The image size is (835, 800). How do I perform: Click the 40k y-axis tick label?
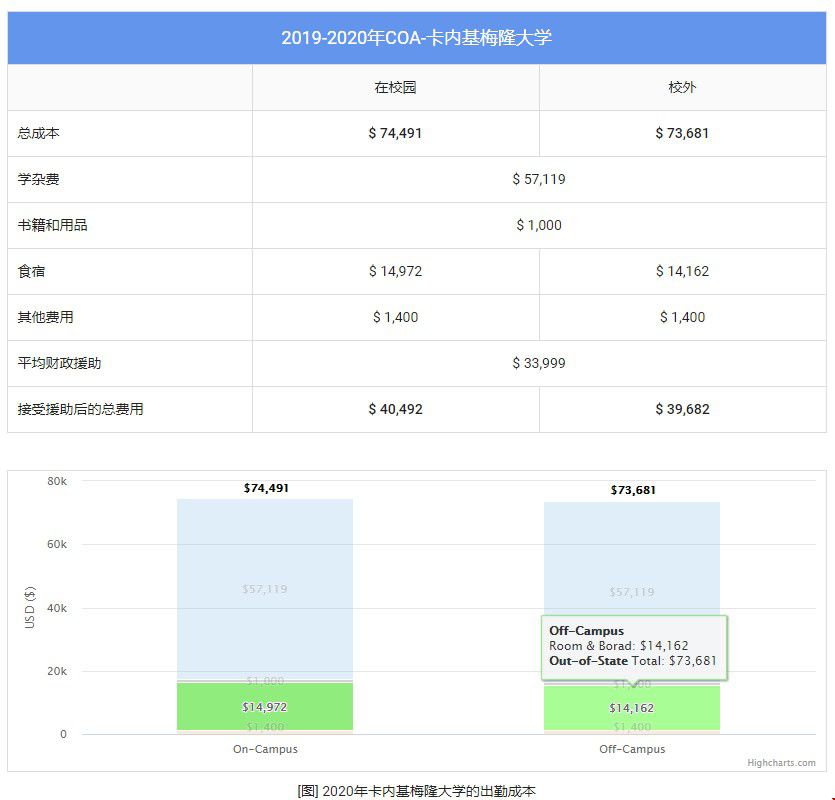coord(57,608)
